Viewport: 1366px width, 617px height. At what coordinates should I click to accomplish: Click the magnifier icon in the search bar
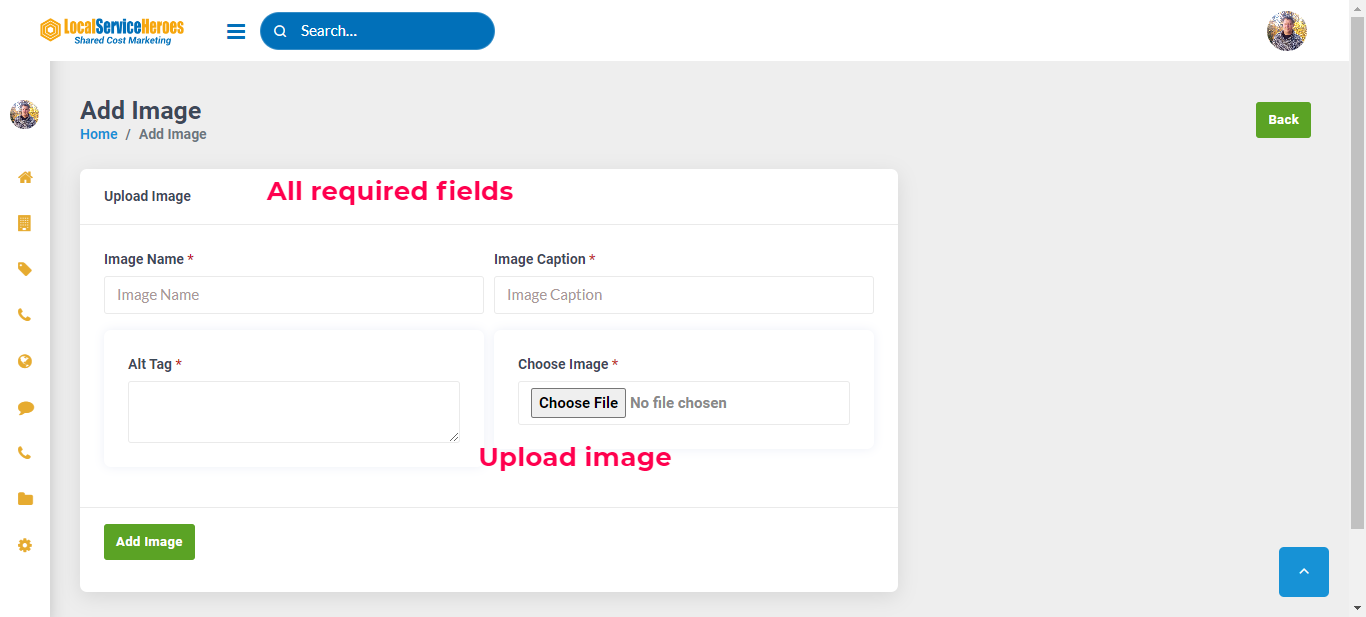coord(280,31)
